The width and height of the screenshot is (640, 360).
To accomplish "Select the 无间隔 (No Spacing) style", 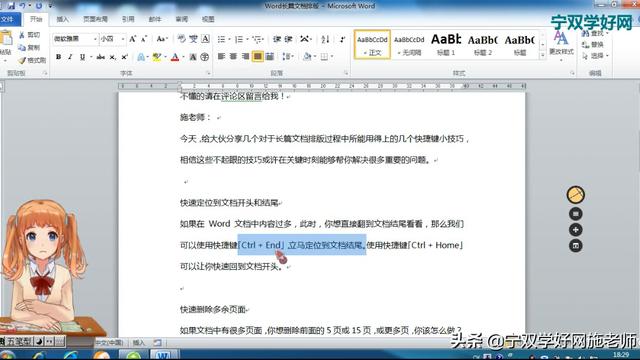I will coord(409,44).
